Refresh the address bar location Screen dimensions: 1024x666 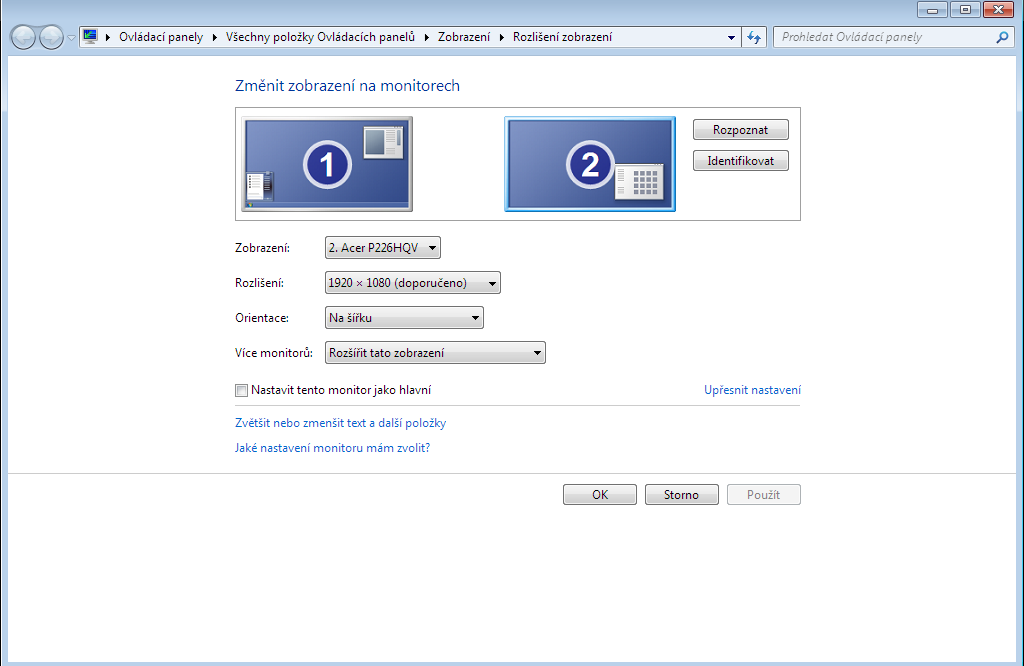754,37
